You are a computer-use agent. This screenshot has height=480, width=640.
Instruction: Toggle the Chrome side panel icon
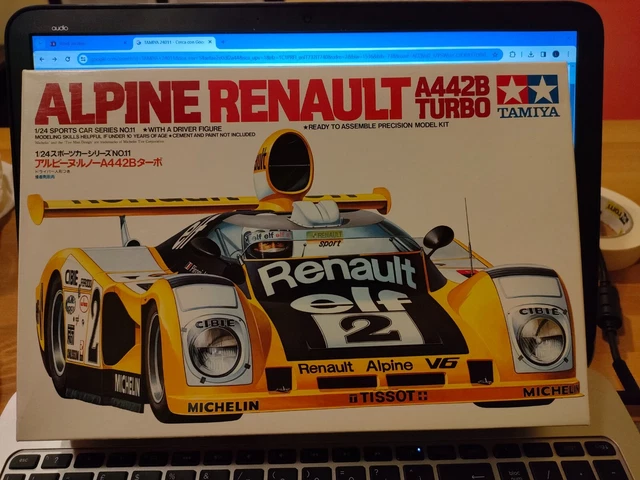pos(543,54)
